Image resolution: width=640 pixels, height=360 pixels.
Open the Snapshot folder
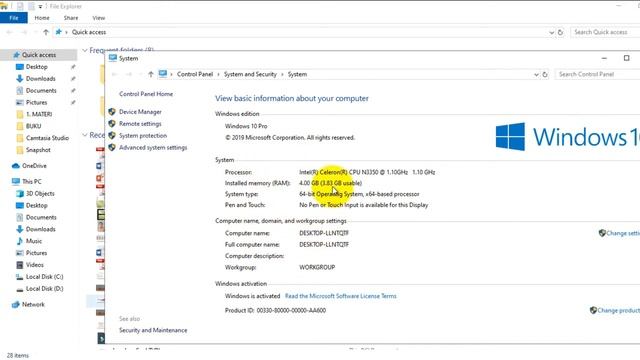[38, 150]
